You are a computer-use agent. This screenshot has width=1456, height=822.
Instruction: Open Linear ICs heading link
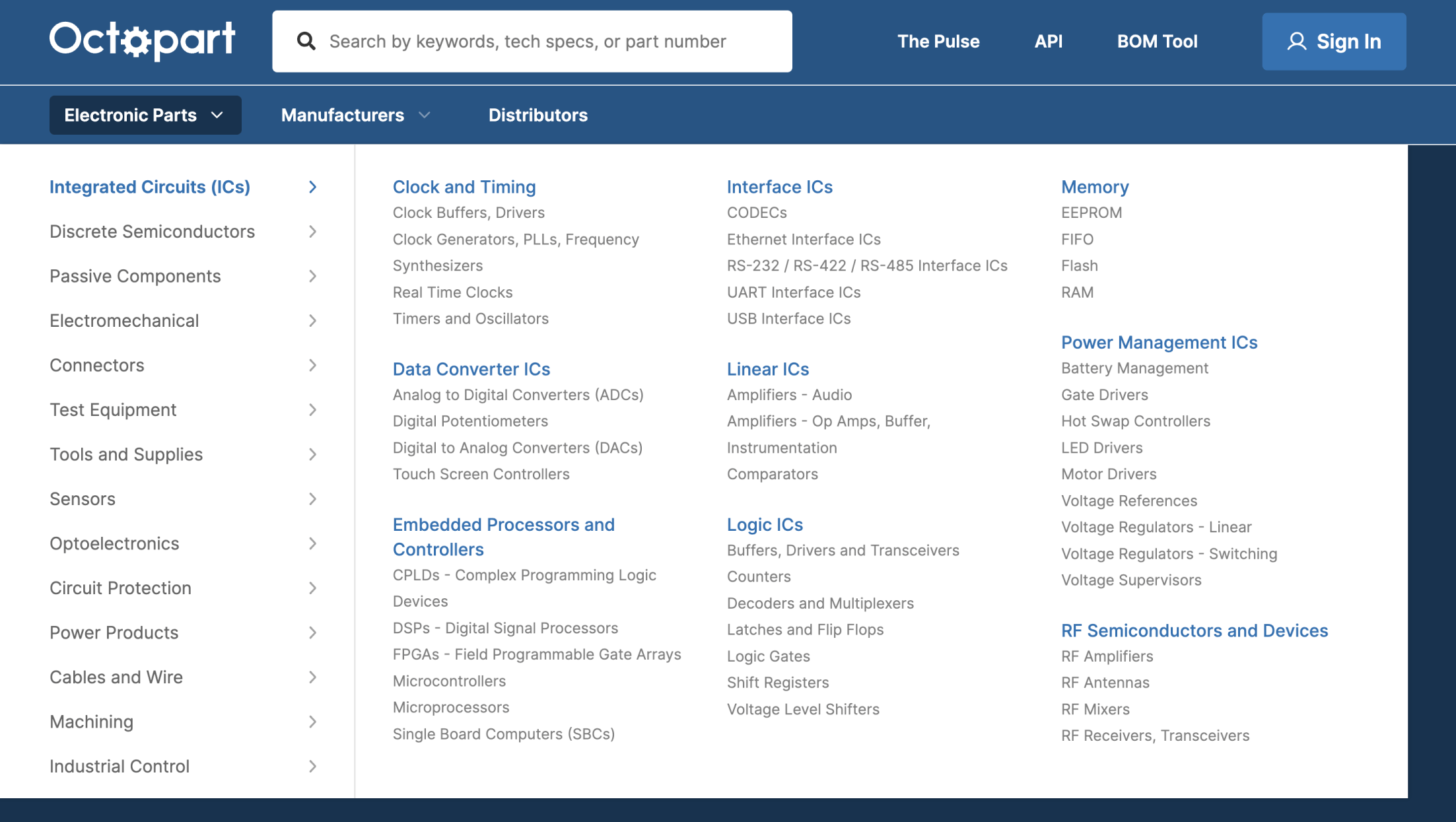(x=768, y=369)
